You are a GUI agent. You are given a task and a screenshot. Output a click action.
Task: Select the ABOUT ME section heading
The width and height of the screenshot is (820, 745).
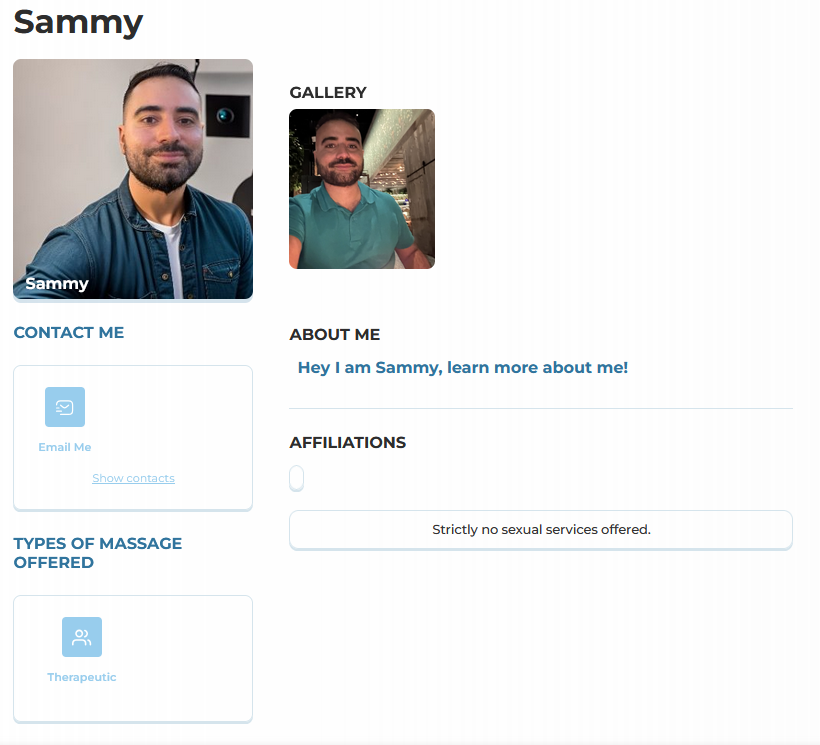[335, 335]
